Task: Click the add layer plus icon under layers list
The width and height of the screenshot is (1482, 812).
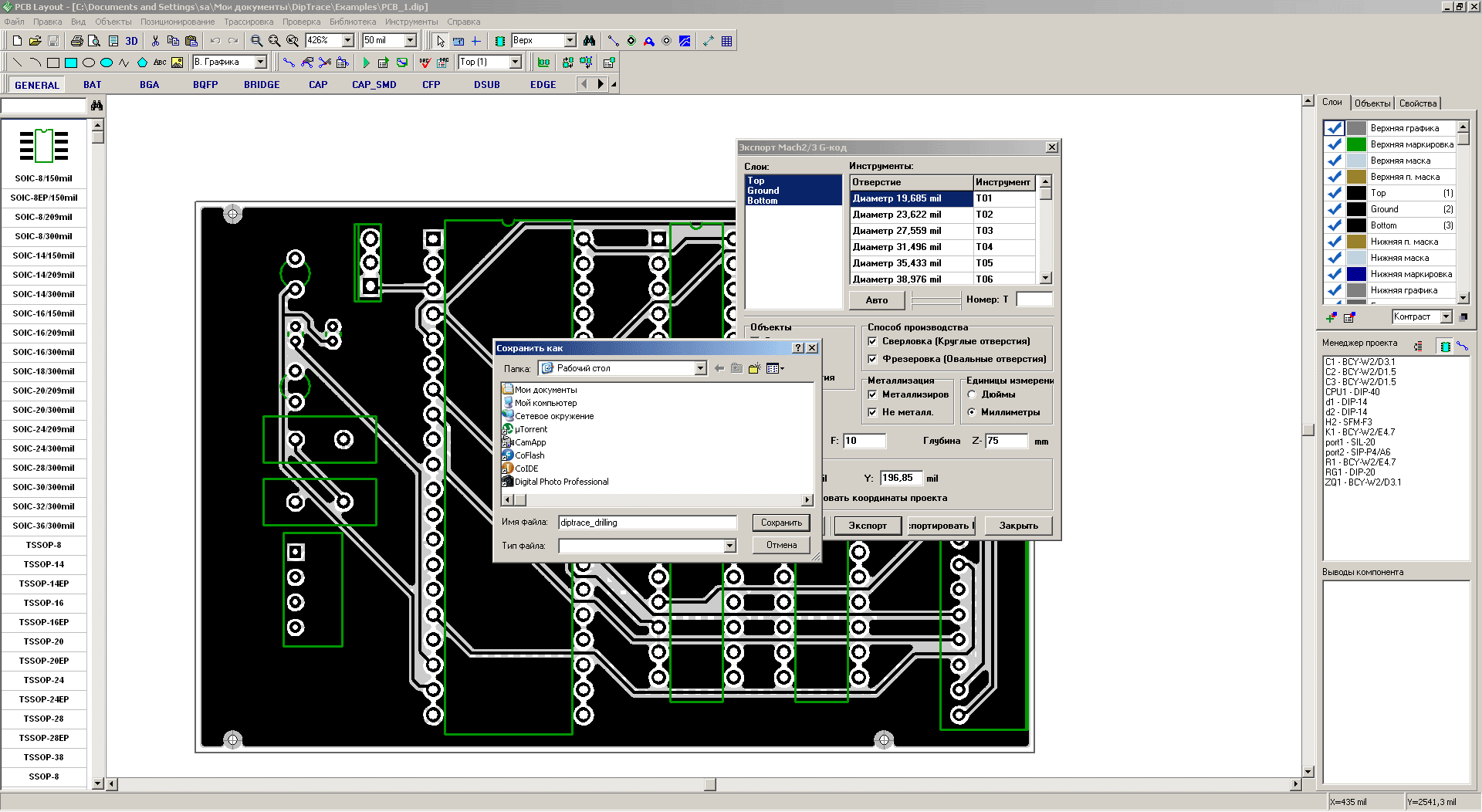Action: pos(1331,317)
